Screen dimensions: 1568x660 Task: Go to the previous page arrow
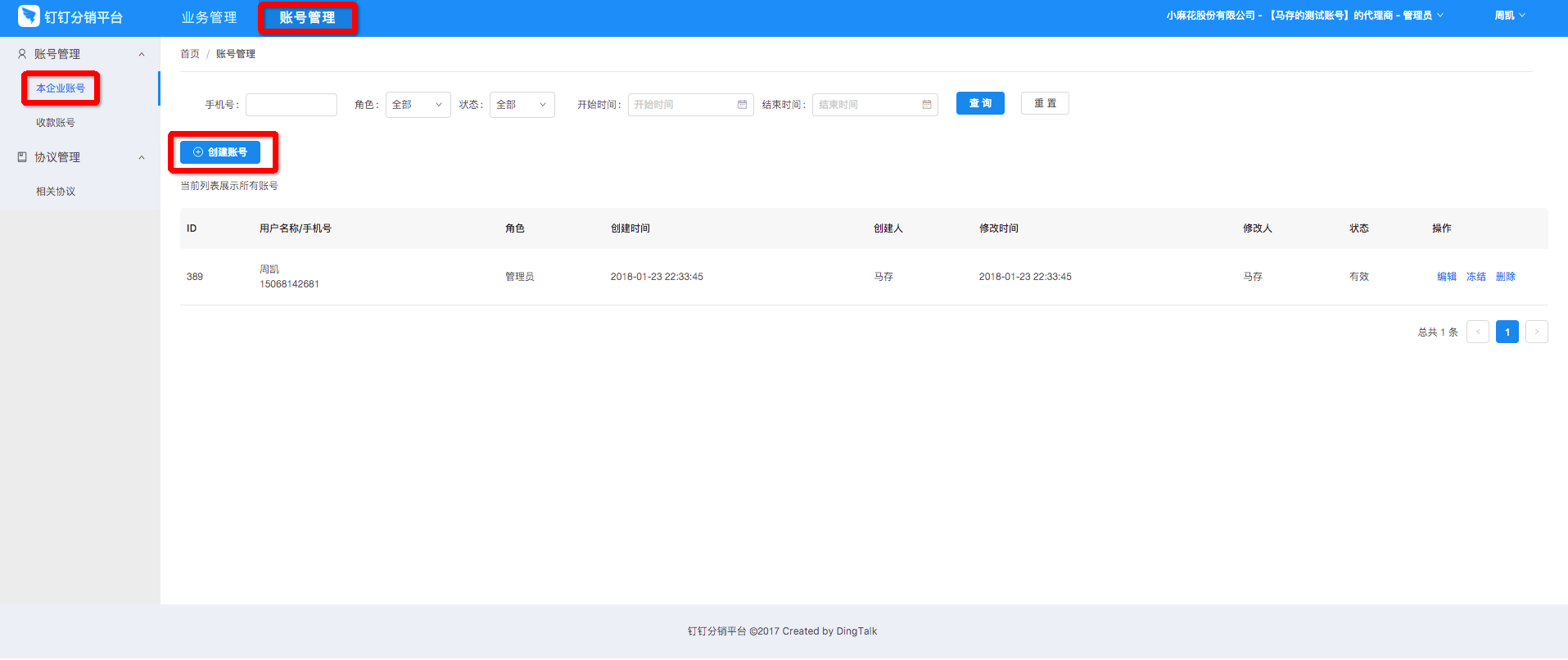click(1478, 332)
